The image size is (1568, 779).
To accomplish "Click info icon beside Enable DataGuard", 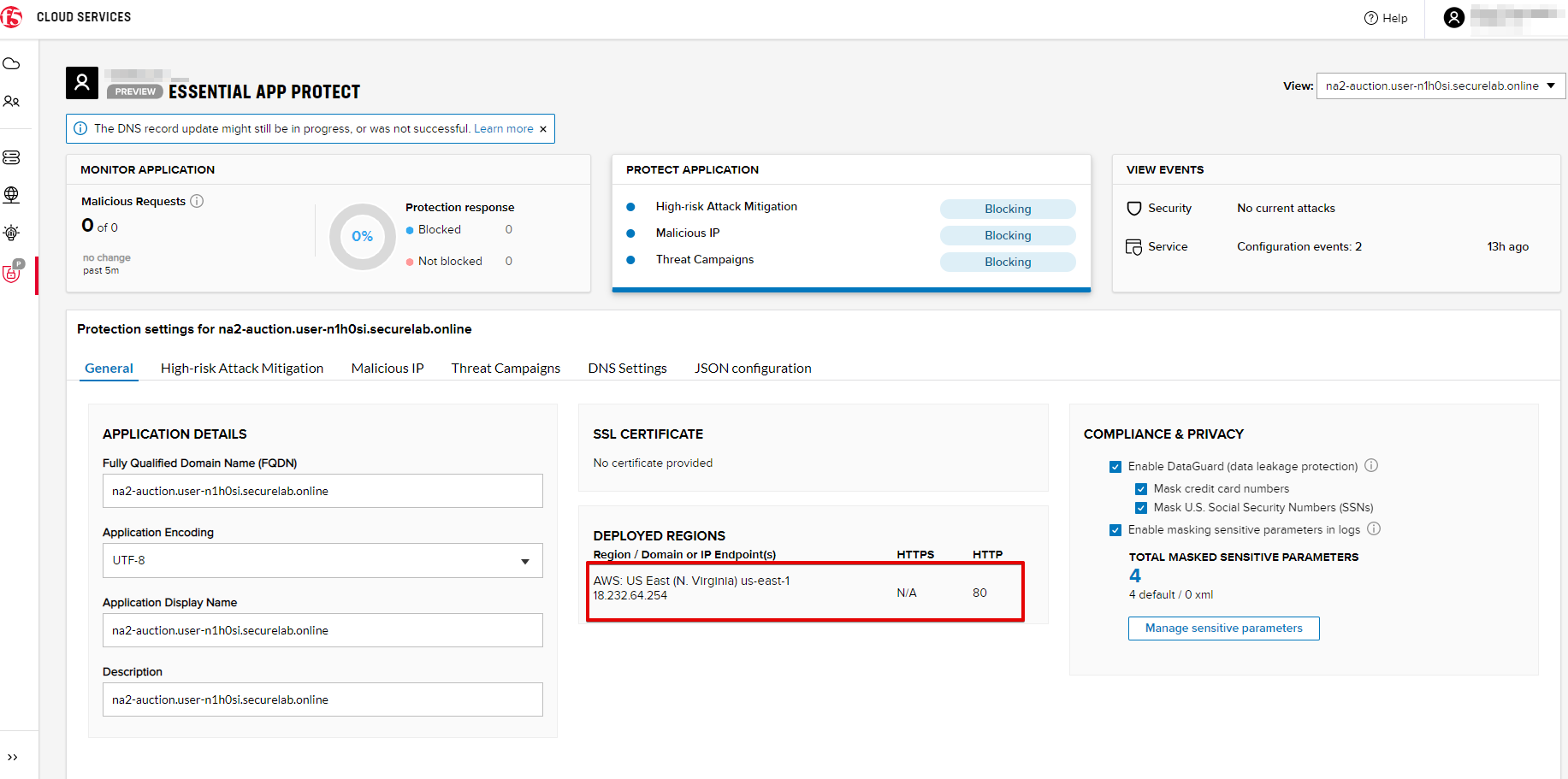I will [1371, 466].
